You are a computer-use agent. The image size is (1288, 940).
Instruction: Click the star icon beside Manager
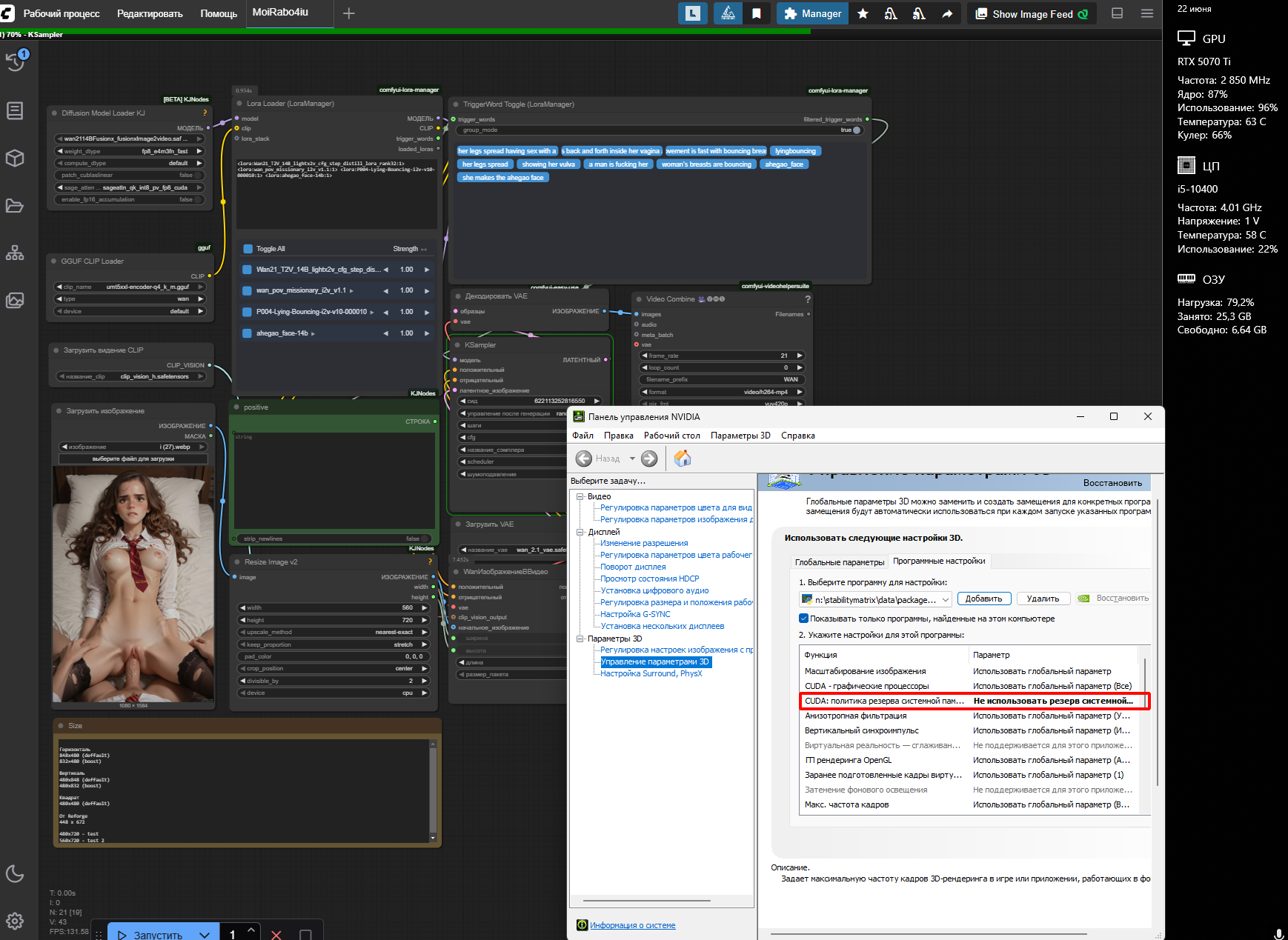pos(863,13)
